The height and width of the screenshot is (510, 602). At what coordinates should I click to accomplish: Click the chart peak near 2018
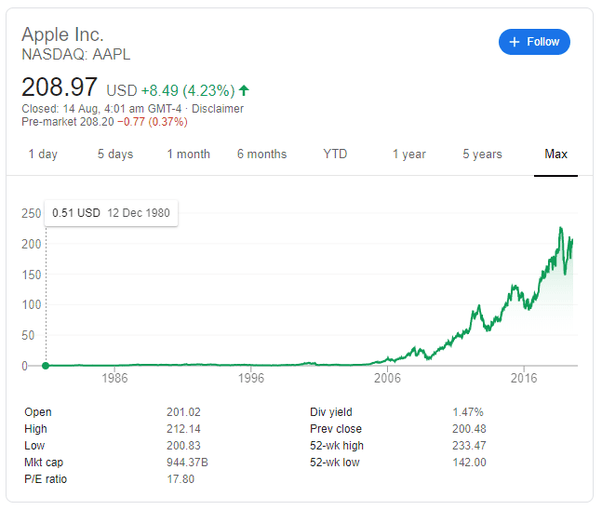560,229
